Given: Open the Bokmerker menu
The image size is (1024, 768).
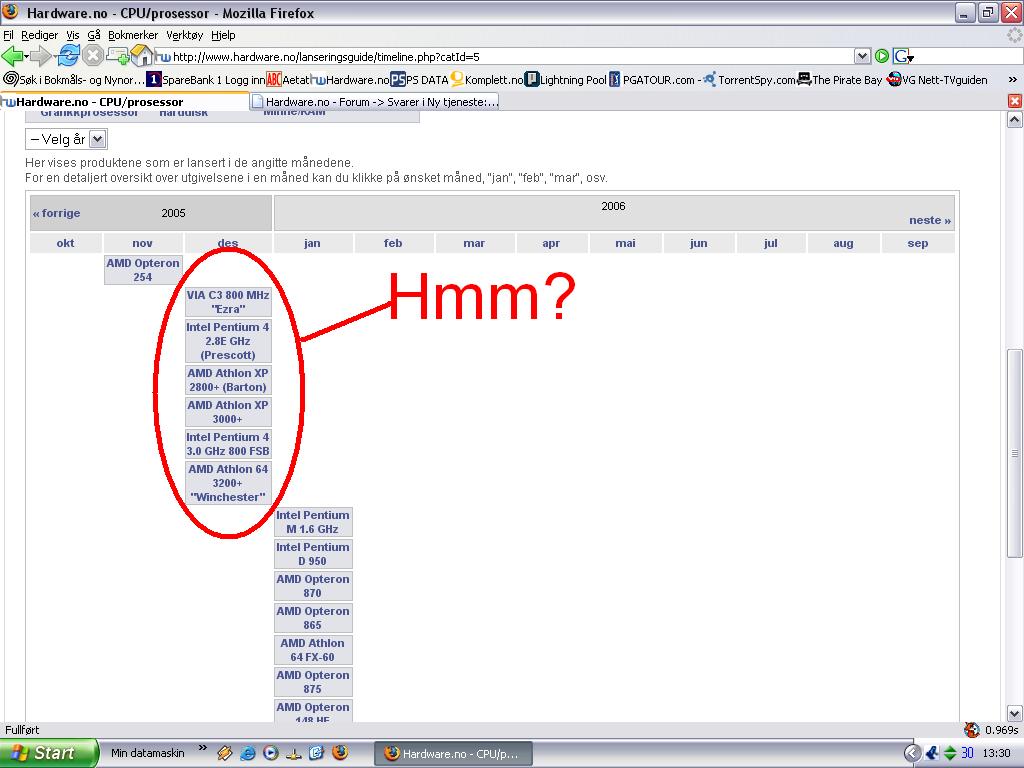Looking at the screenshot, I should 133,35.
